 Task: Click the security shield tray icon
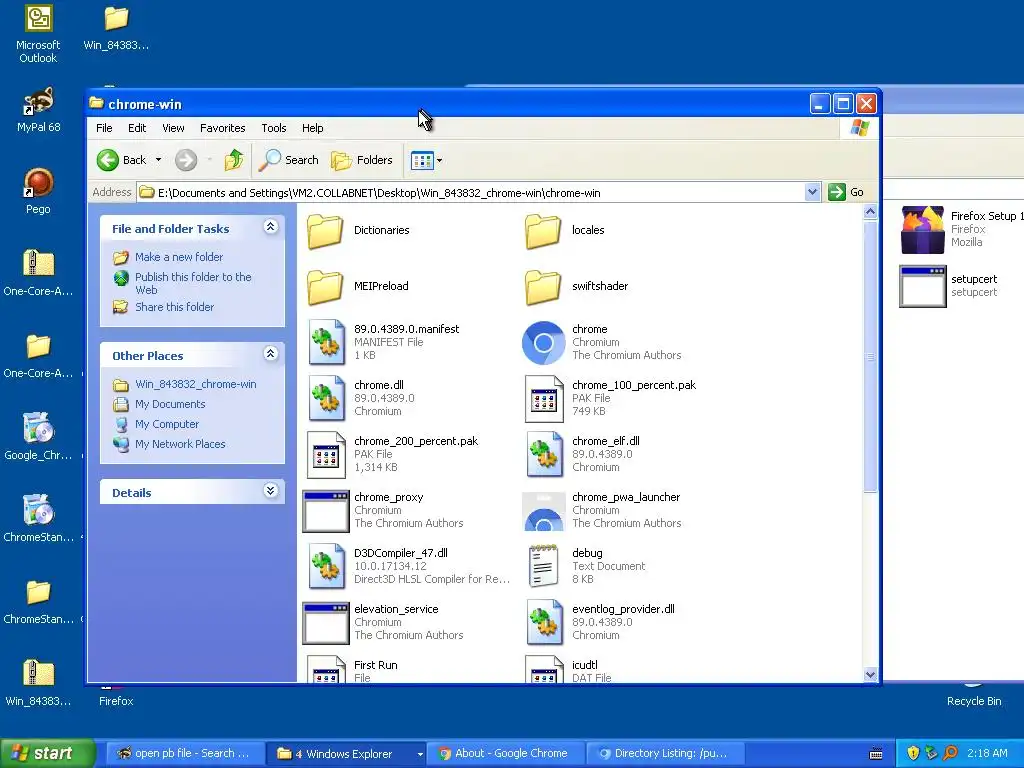[913, 754]
